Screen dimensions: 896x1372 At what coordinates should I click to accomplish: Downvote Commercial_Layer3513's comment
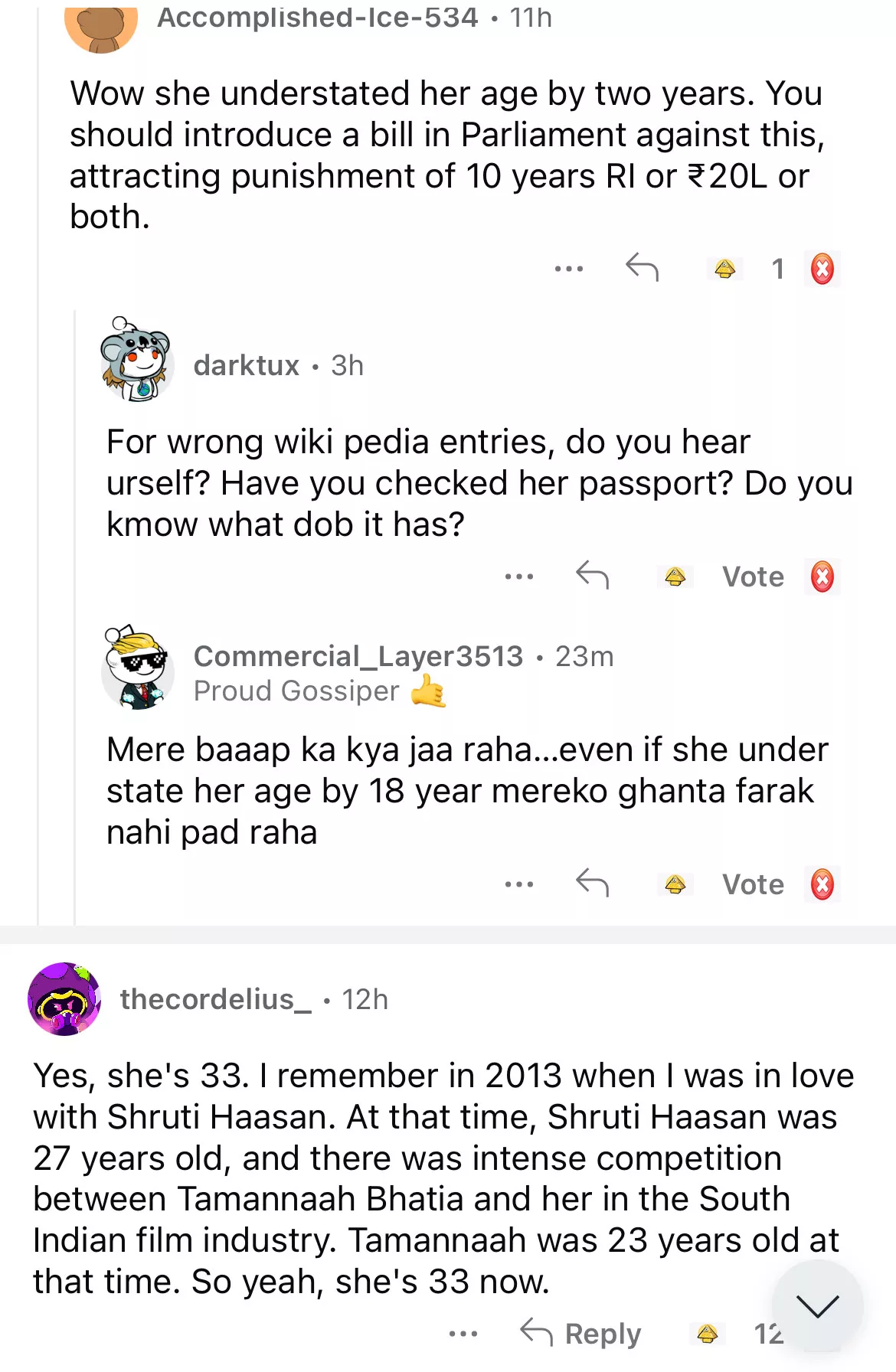pyautogui.click(x=822, y=884)
